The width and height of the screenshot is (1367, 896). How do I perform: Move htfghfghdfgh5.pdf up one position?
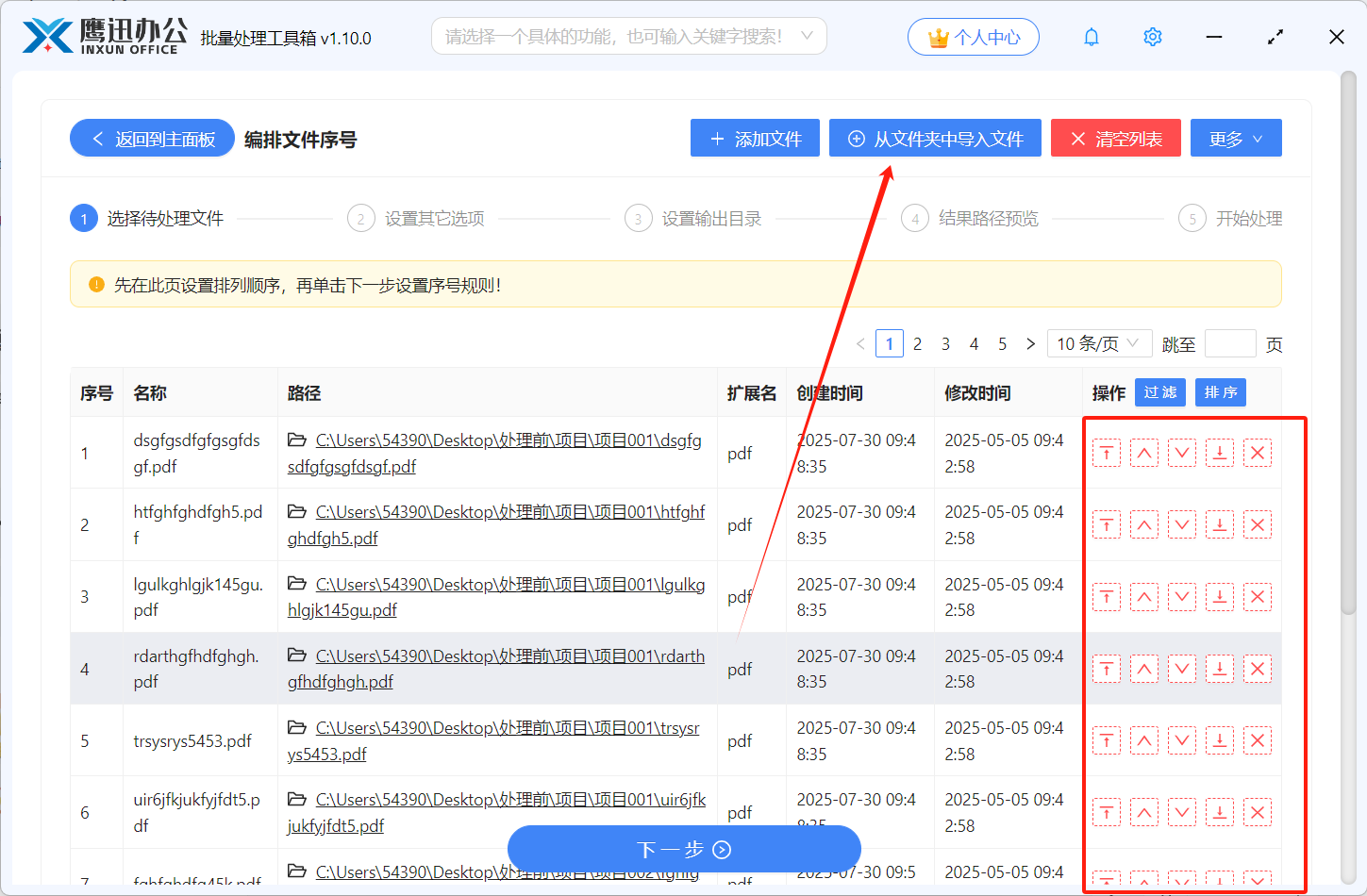coord(1144,524)
